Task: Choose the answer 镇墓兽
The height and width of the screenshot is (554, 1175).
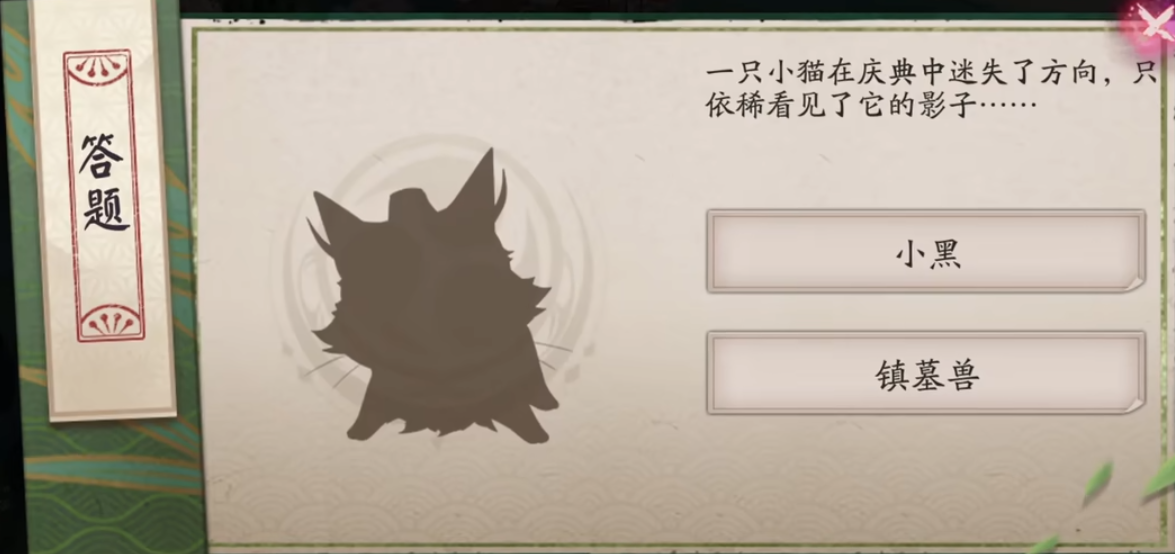Action: pos(926,373)
